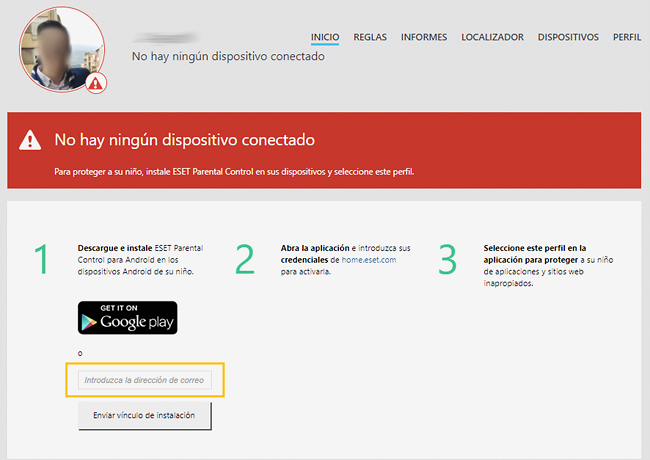Open the REGLAS tab
This screenshot has width=650, height=460.
(x=370, y=37)
